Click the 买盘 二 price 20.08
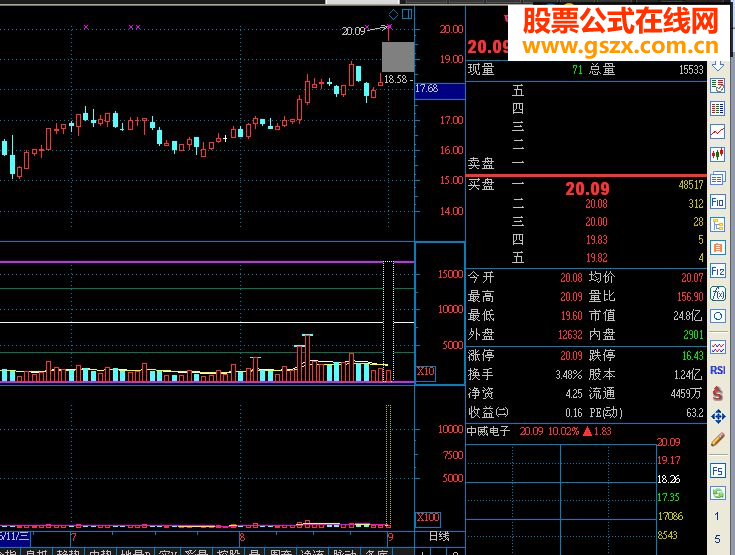Viewport: 735px width, 555px height. click(x=596, y=204)
